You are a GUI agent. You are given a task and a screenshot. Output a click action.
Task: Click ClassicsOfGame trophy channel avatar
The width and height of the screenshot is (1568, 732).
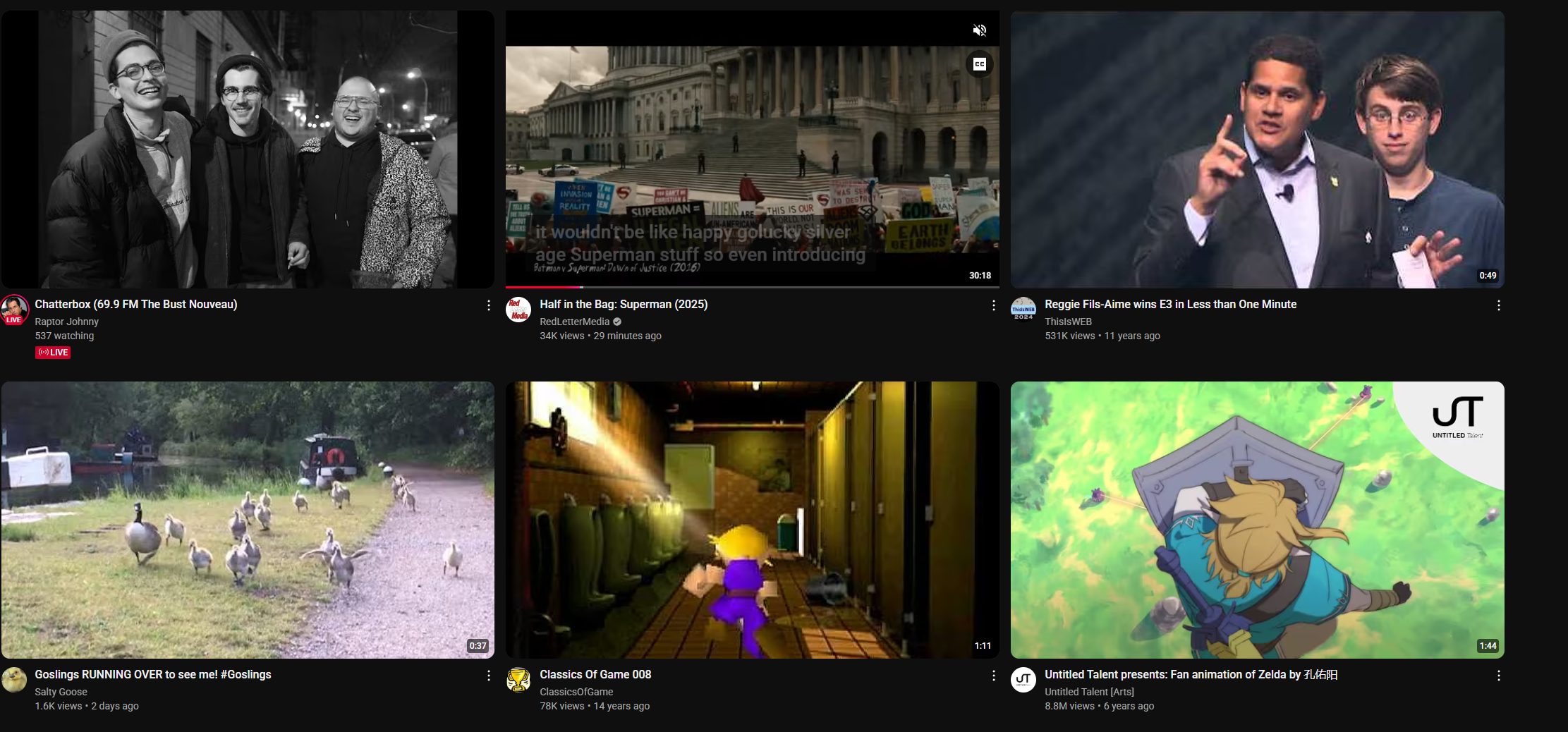click(518, 680)
